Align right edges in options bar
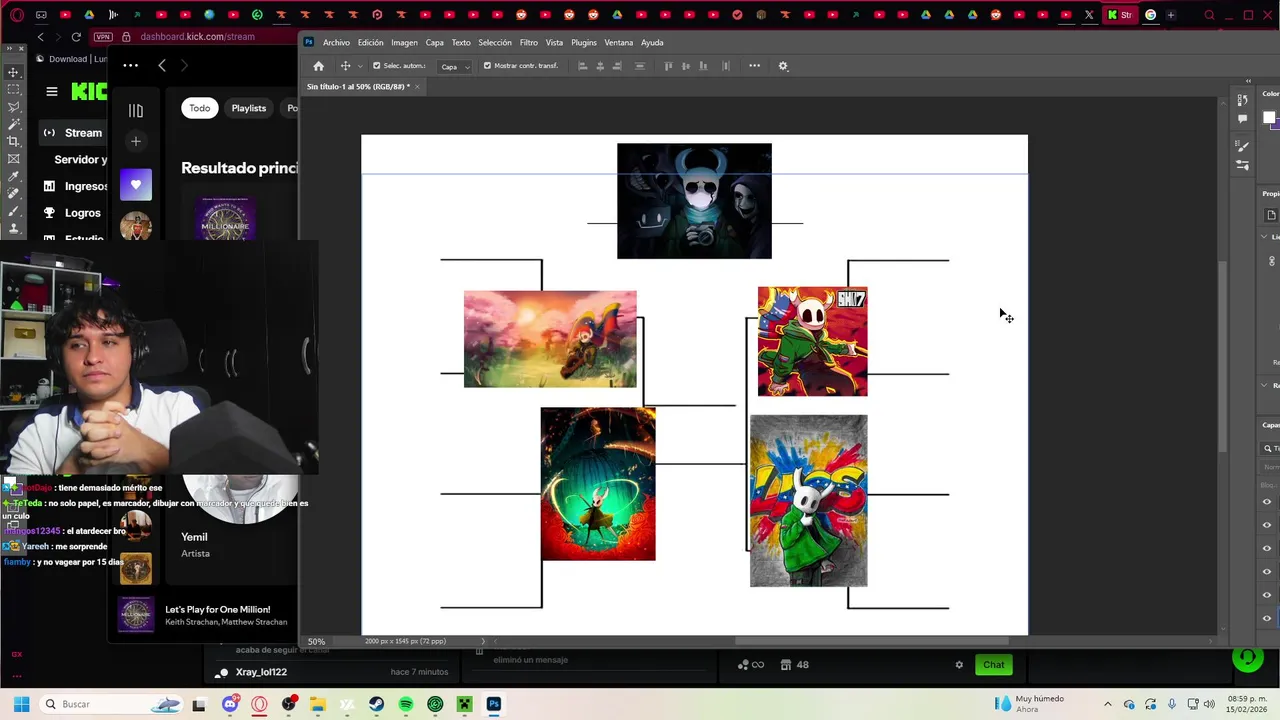 pyautogui.click(x=617, y=66)
